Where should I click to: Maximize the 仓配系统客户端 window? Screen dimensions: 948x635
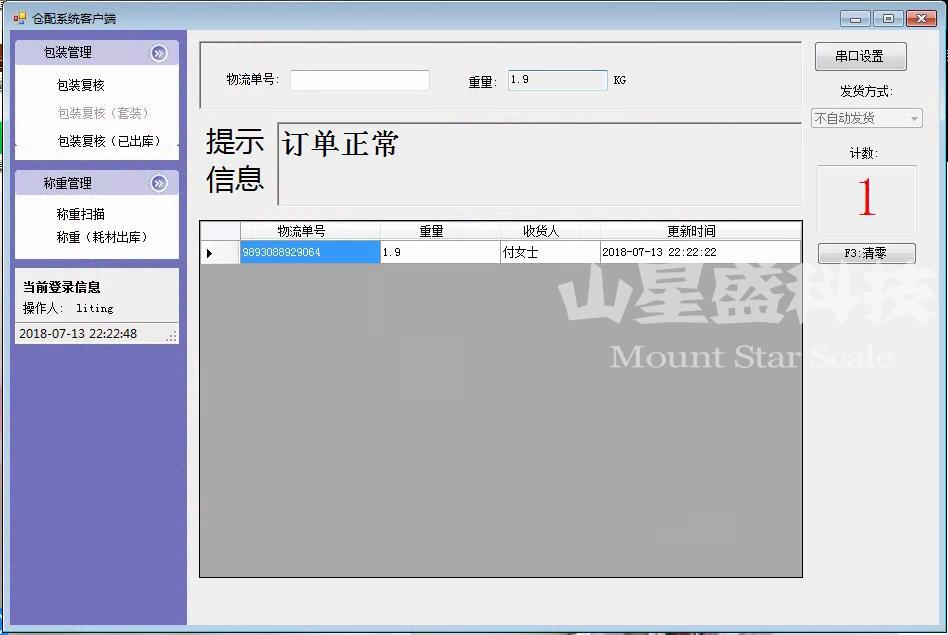click(887, 18)
